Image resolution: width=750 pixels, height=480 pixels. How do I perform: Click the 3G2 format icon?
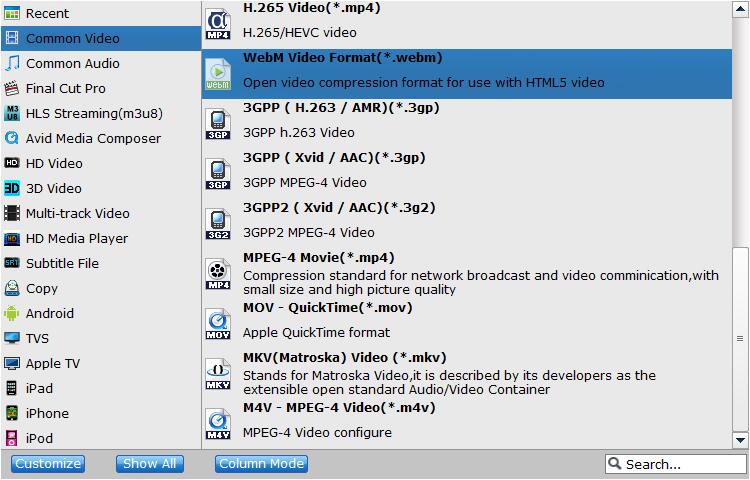click(x=218, y=224)
